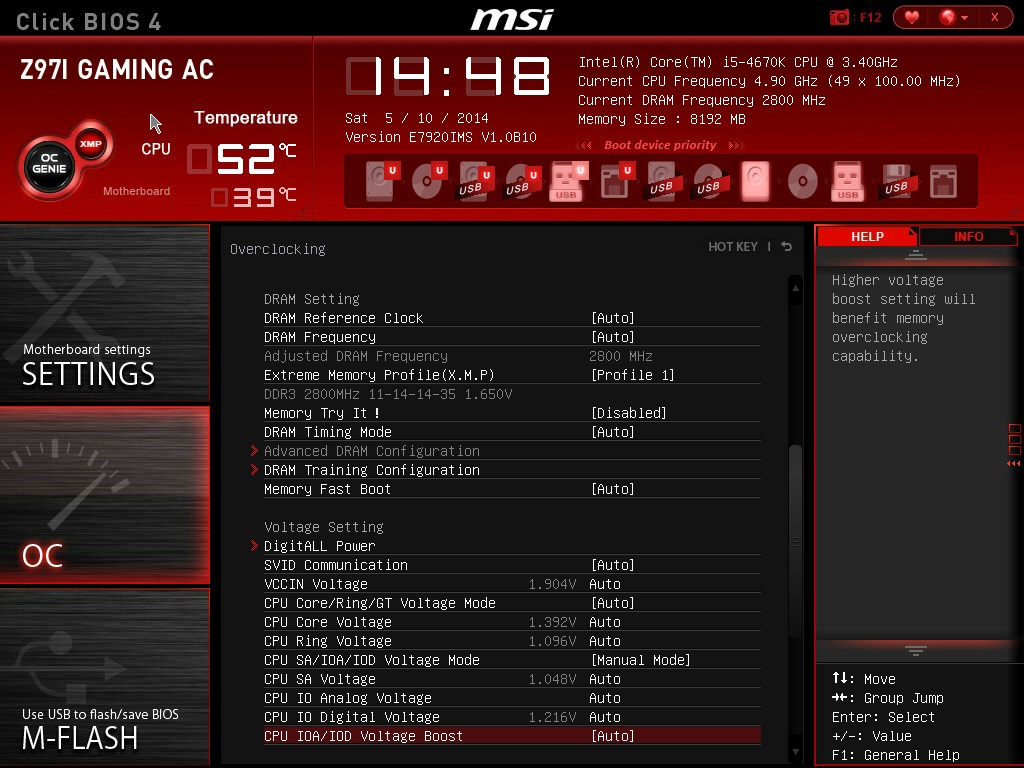Click the Version E7920IMS V1.0B10 text

[x=441, y=137]
